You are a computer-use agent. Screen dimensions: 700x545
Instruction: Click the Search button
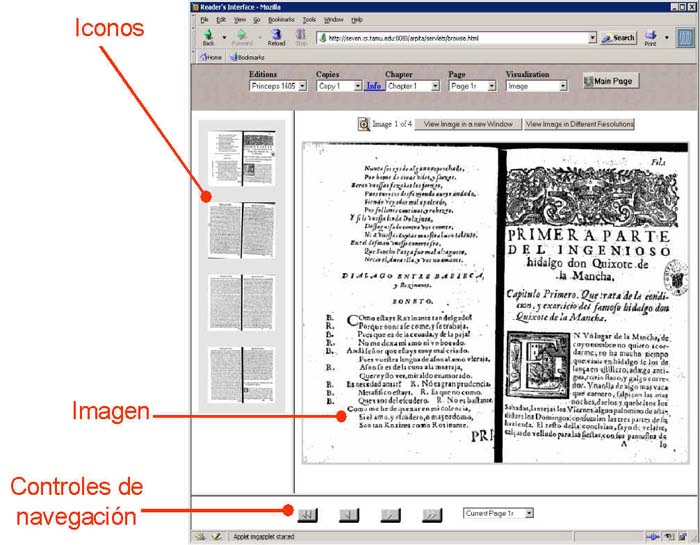point(618,38)
